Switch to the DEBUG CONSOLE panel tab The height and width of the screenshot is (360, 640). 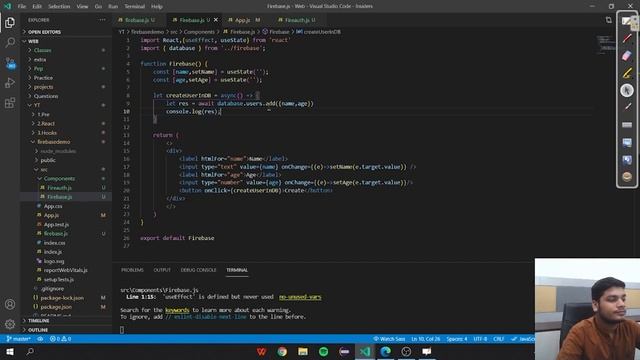pos(198,270)
